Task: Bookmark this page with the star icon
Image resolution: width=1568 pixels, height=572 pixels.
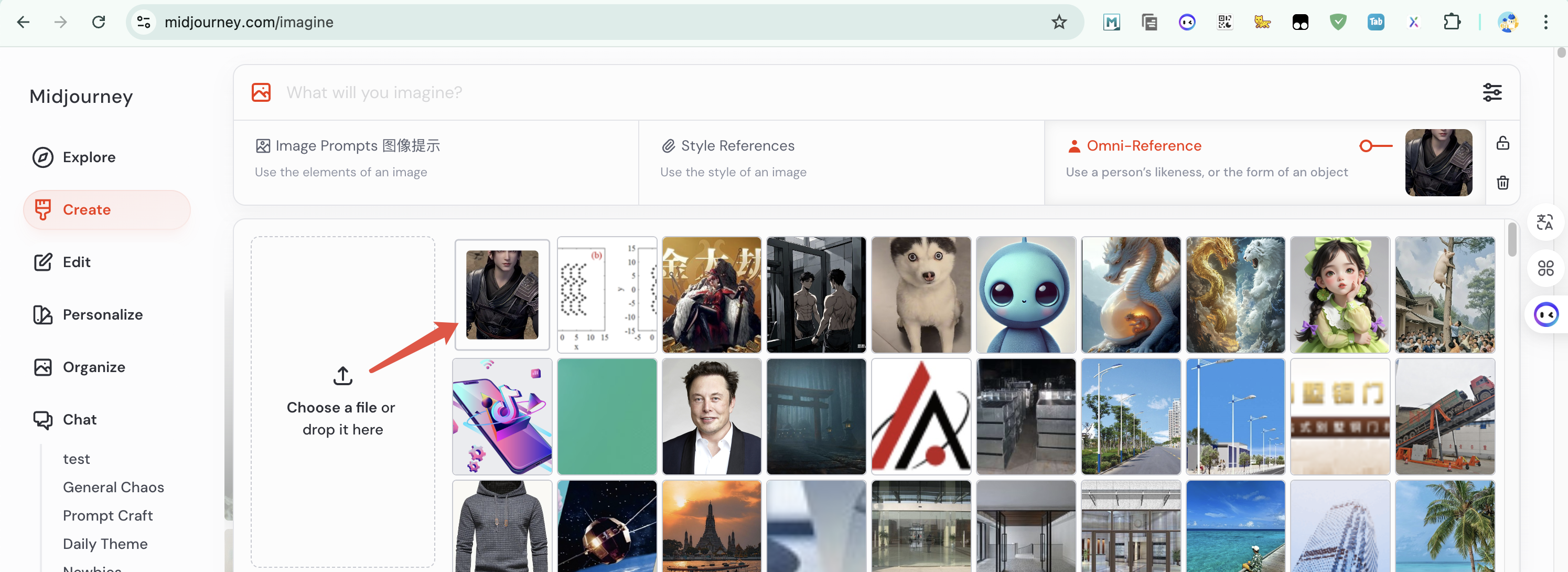Action: (1058, 22)
